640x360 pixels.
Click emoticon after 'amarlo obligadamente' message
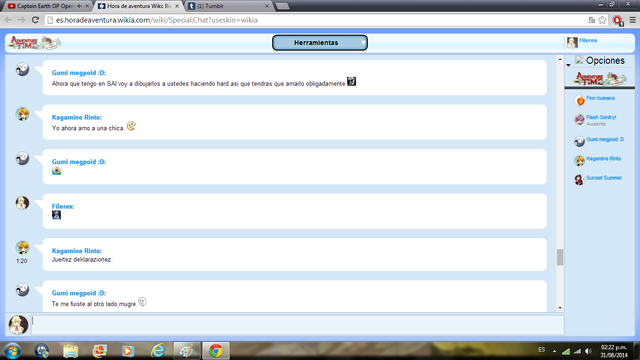351,82
